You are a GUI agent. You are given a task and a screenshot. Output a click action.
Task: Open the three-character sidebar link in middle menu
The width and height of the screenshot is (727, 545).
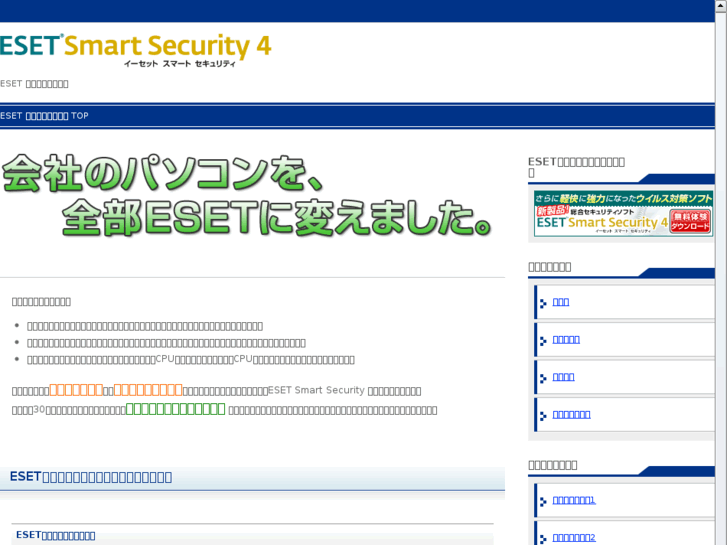coord(561,302)
